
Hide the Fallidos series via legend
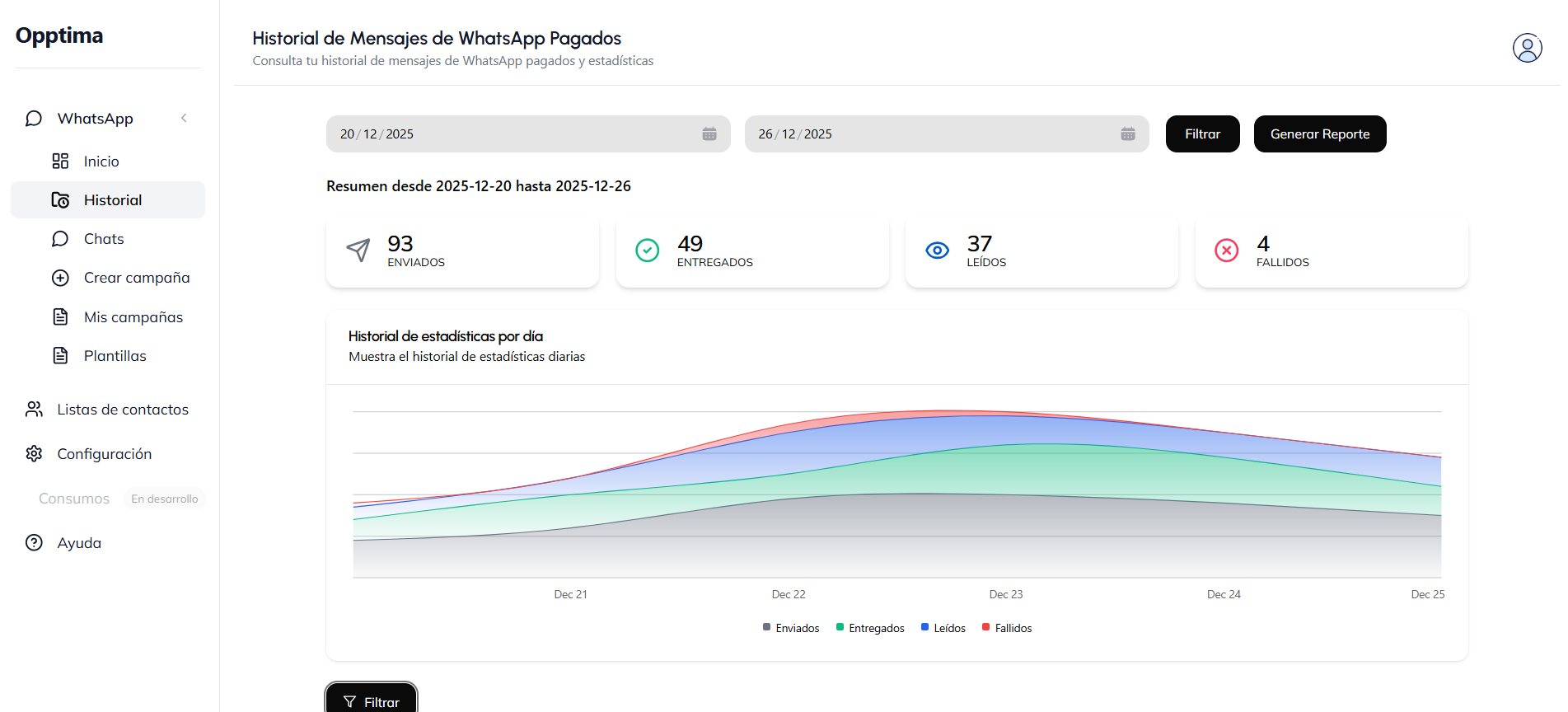(x=1007, y=628)
